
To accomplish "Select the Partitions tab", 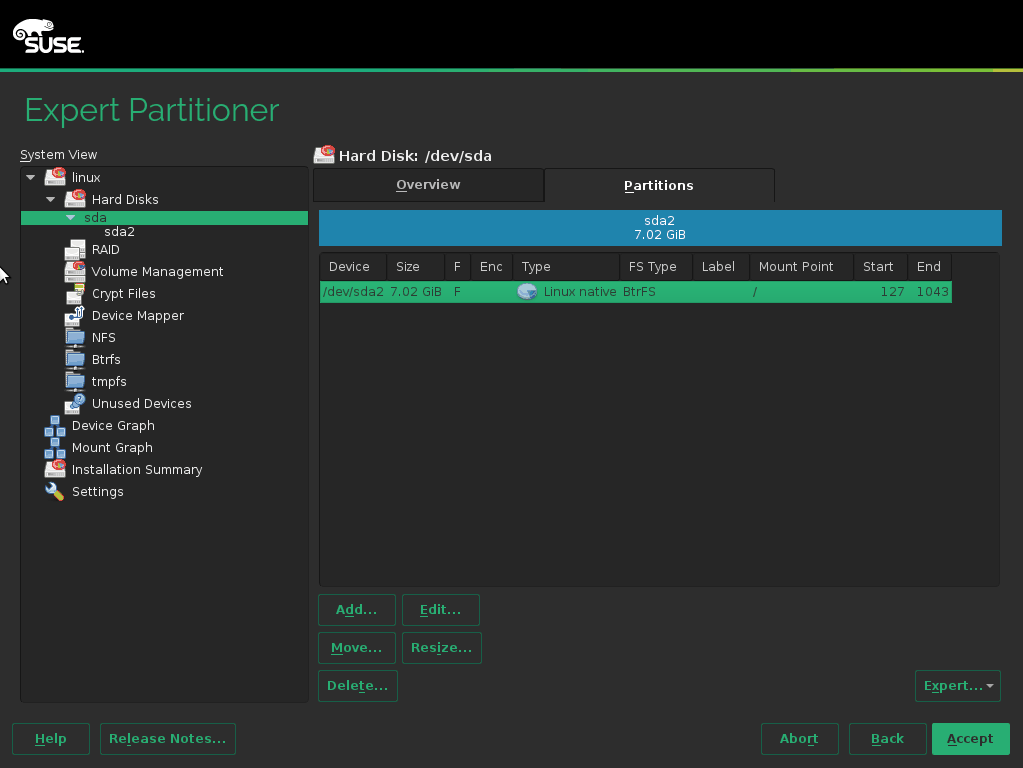I will coord(658,185).
